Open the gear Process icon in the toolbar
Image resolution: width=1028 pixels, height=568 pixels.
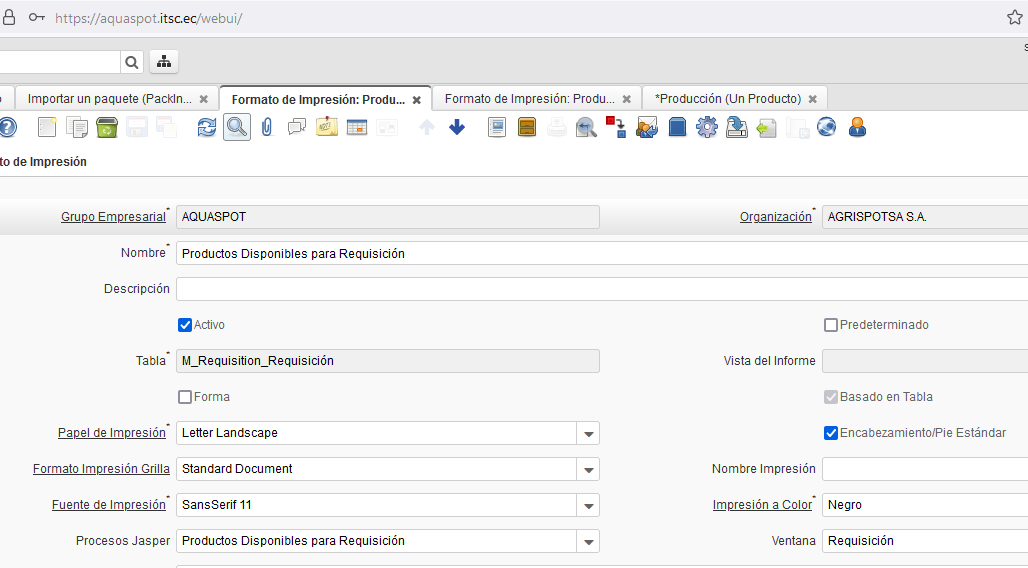707,127
